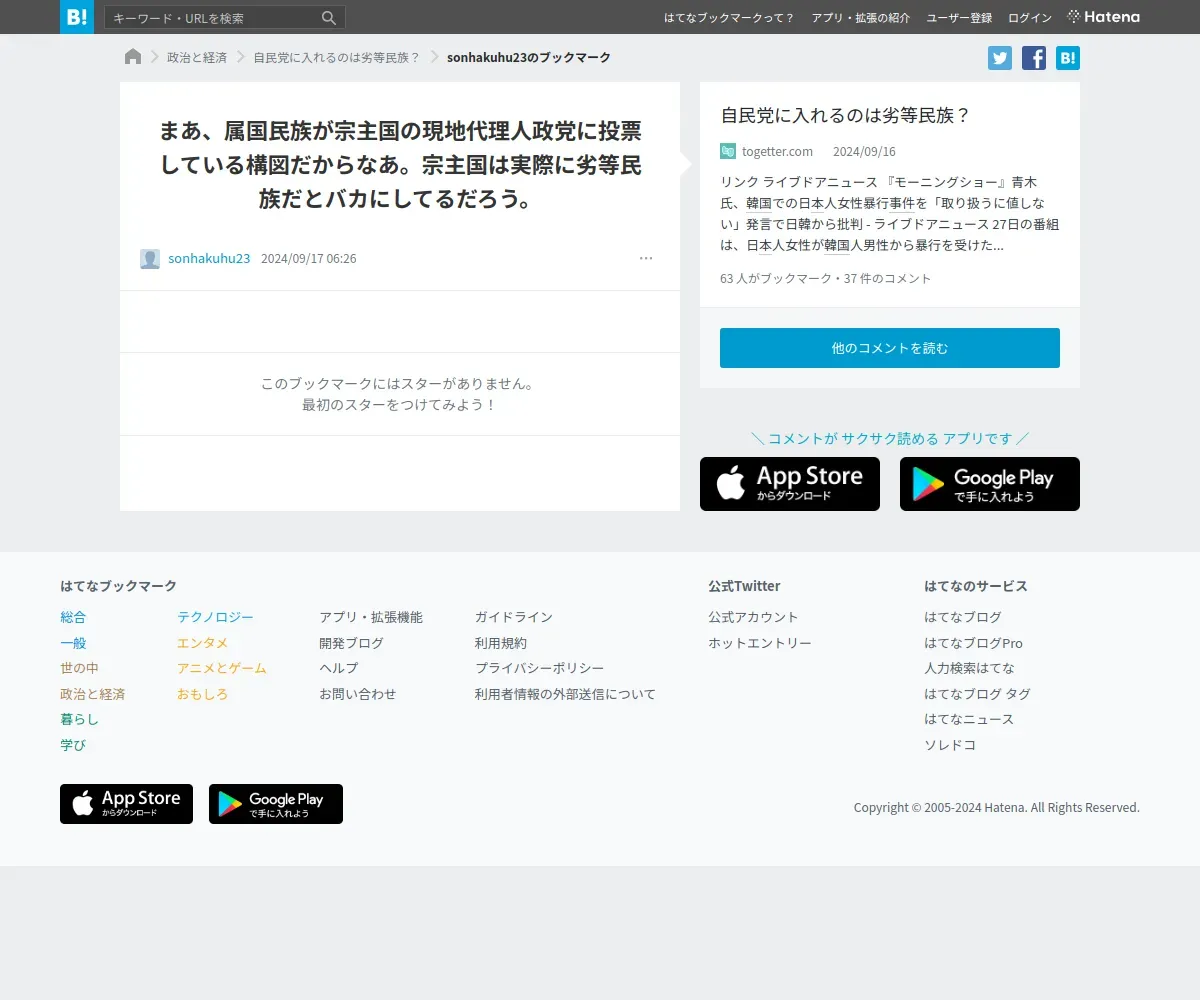Open Google Play badge under app promo

990,484
